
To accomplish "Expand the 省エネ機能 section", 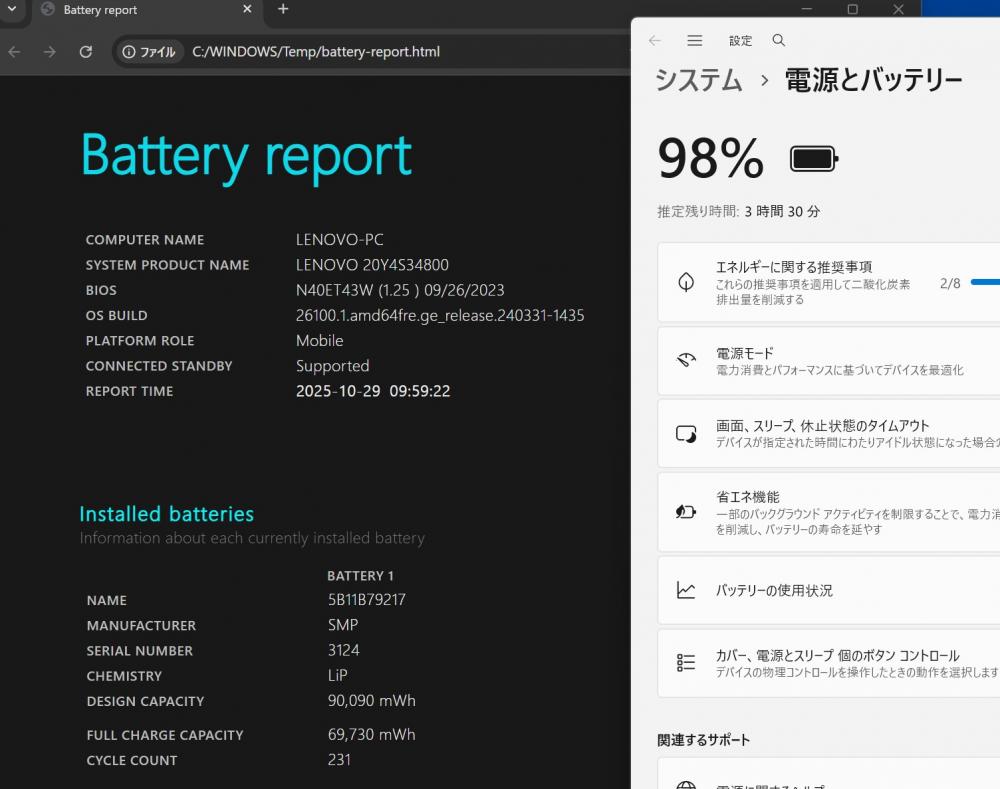I will pos(828,512).
